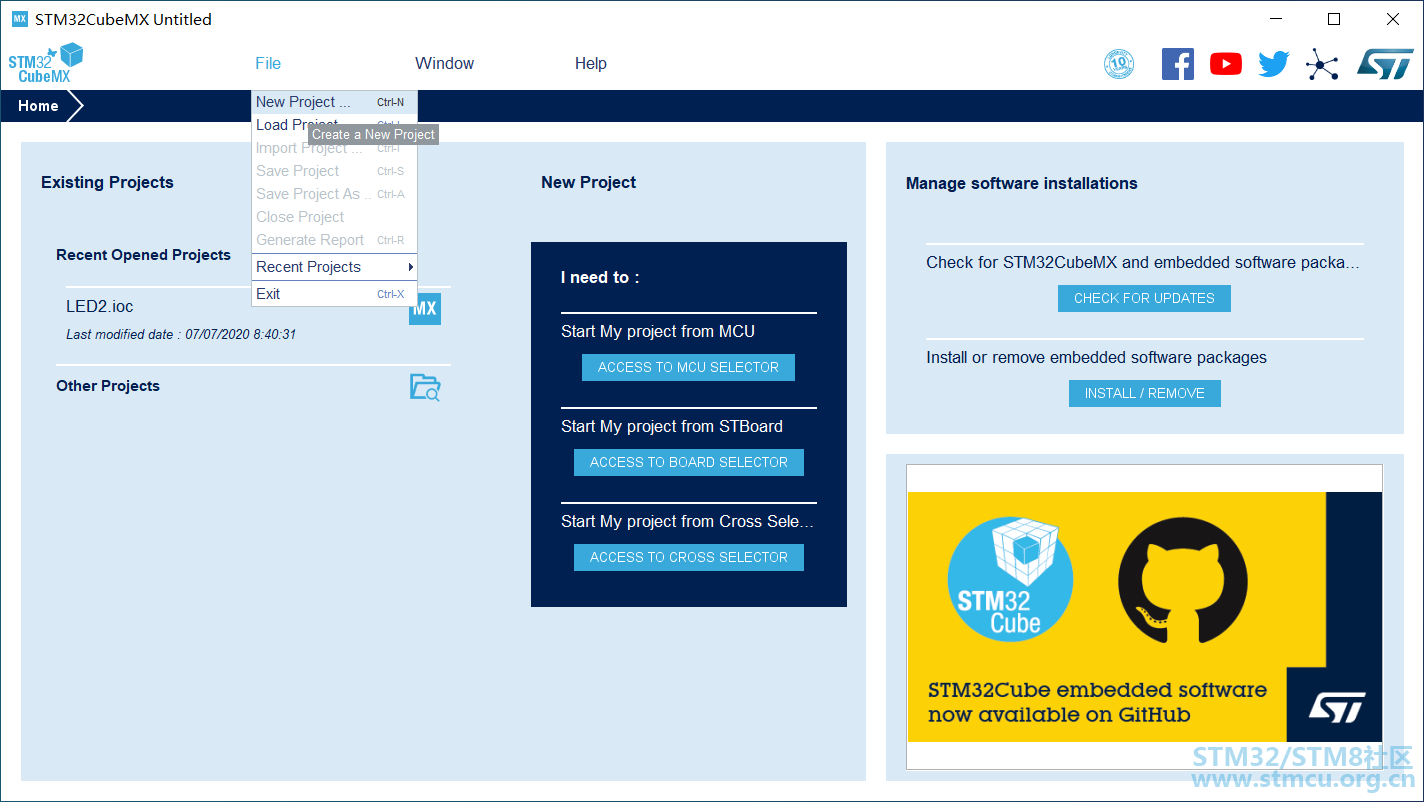
Task: Open the Twitter icon
Action: [1274, 64]
